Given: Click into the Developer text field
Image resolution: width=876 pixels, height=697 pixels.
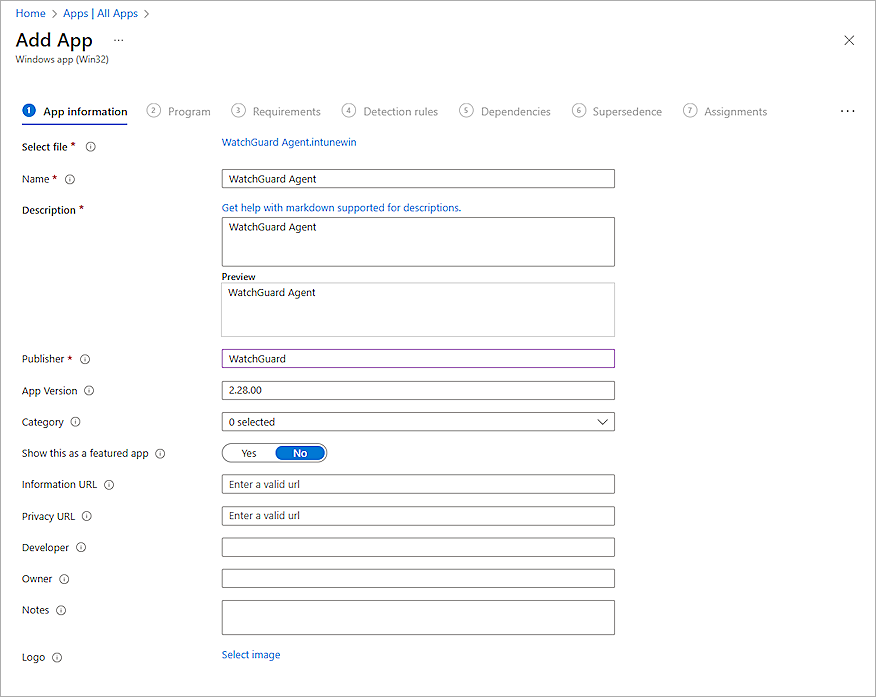Looking at the screenshot, I should pos(417,547).
